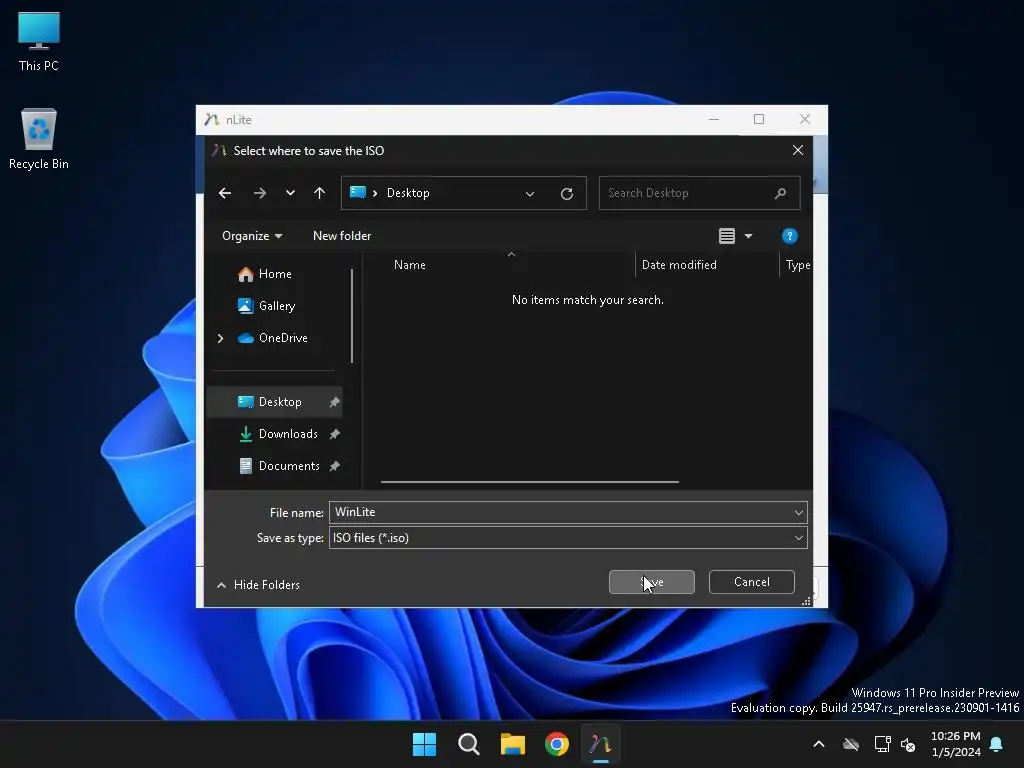Create a New folder
The width and height of the screenshot is (1024, 768).
pyautogui.click(x=342, y=236)
